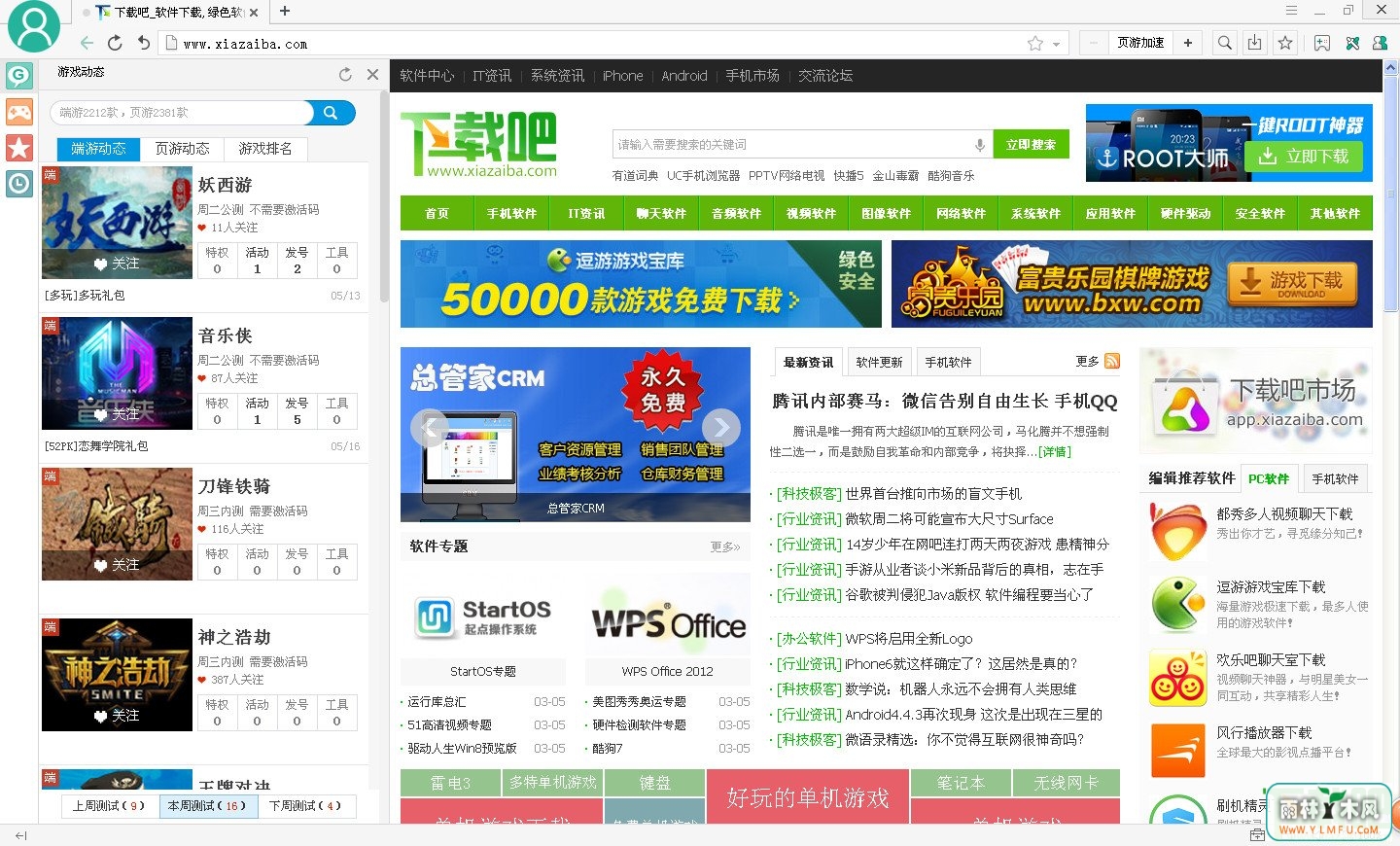Image resolution: width=1400 pixels, height=846 pixels.
Task: Go back with the back arrow
Action: pyautogui.click(x=87, y=43)
